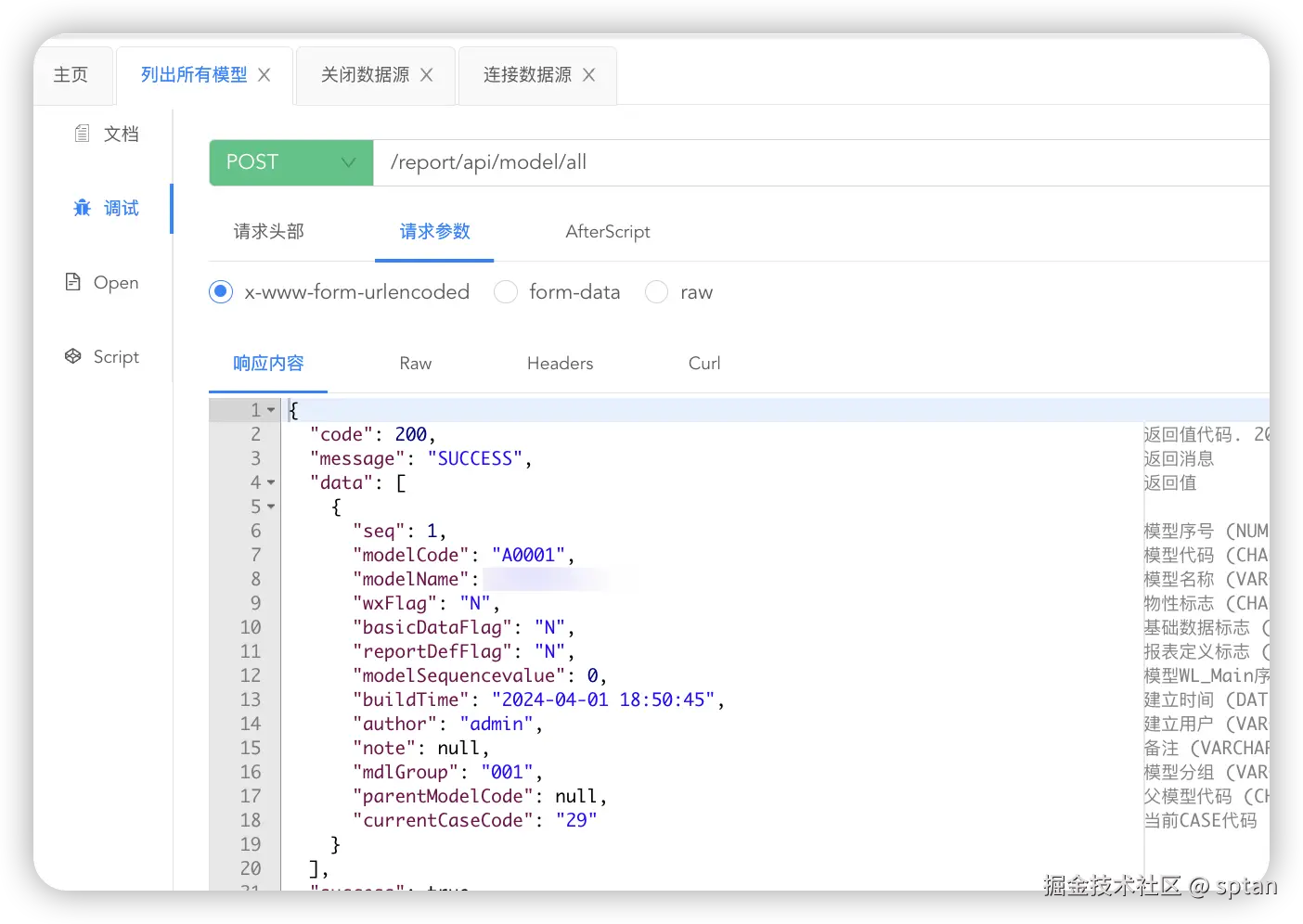
Task: Click the 返回值 description
Action: [x=1170, y=482]
